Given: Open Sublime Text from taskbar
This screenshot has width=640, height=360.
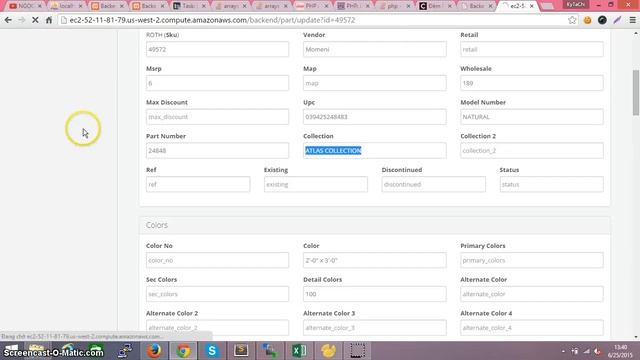Looking at the screenshot, I should [x=241, y=351].
